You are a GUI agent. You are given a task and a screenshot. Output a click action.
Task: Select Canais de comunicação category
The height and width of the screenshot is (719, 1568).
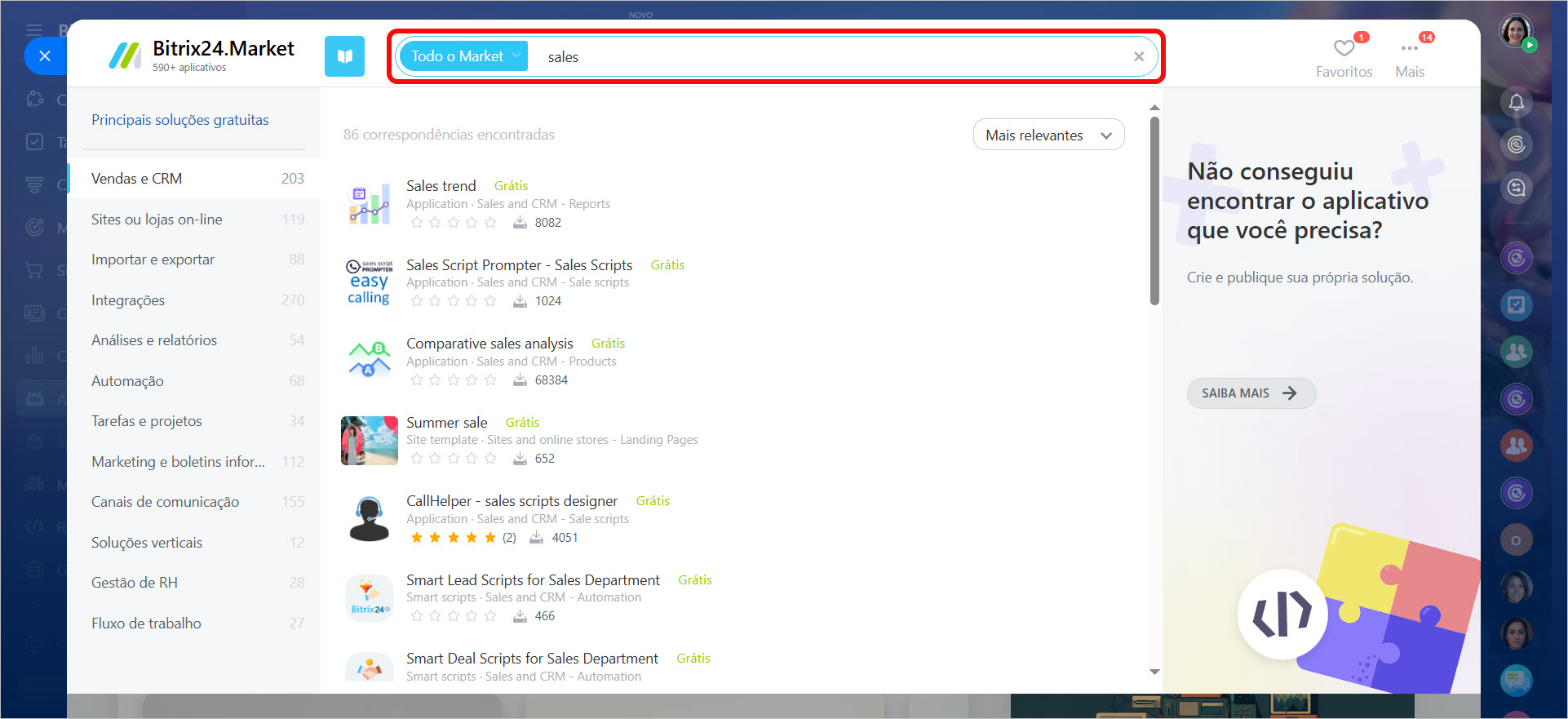tap(194, 502)
